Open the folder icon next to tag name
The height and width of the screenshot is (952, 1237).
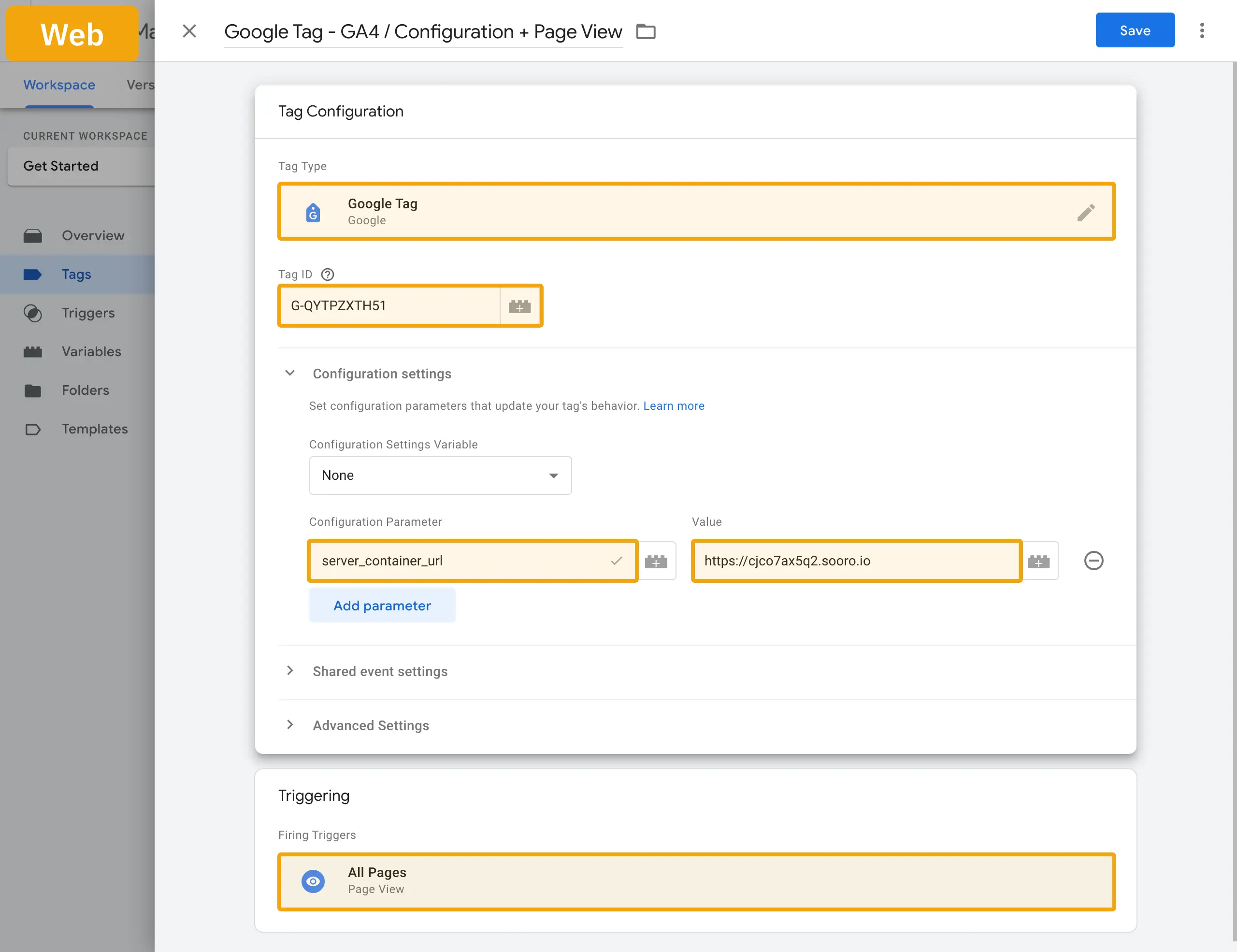point(646,32)
